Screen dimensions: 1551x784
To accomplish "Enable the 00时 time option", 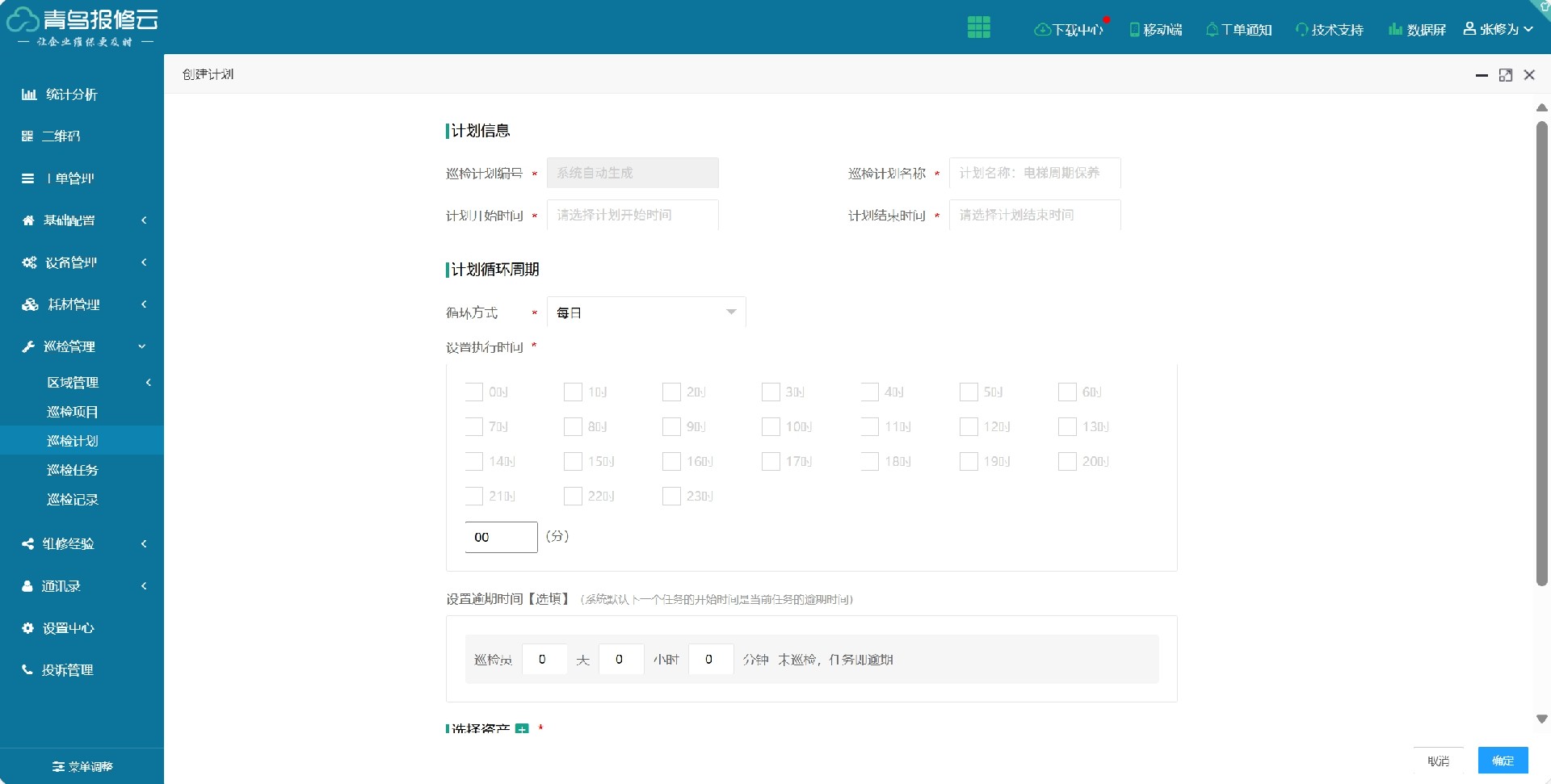I will [473, 392].
